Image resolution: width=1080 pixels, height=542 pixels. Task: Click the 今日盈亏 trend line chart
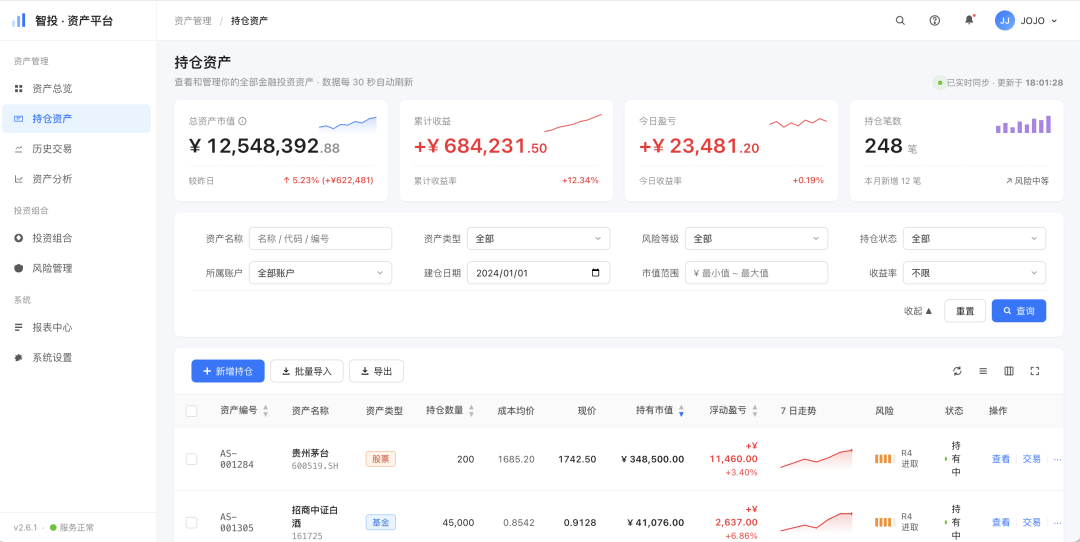[798, 123]
